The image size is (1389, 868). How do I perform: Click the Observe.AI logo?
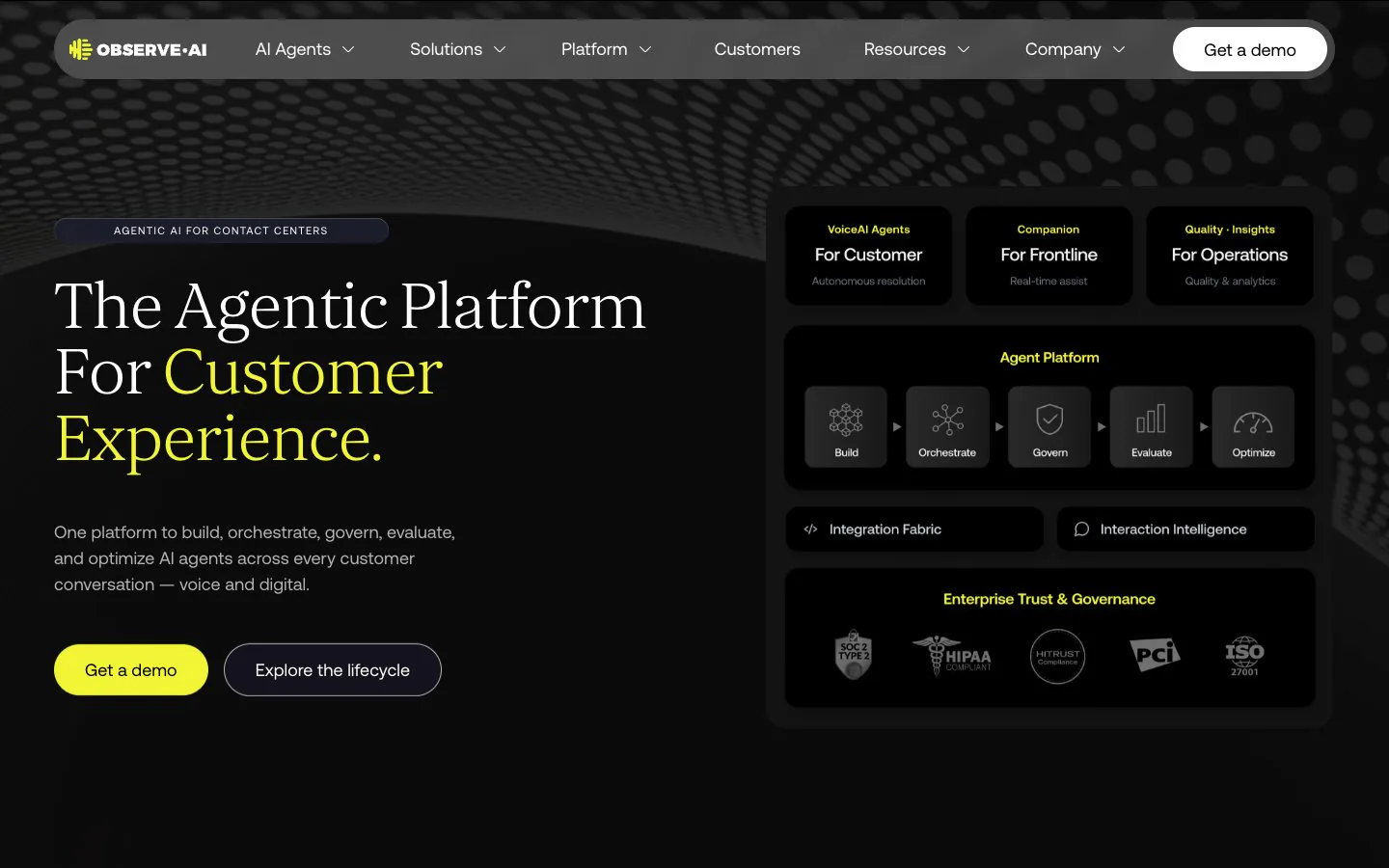pyautogui.click(x=138, y=49)
